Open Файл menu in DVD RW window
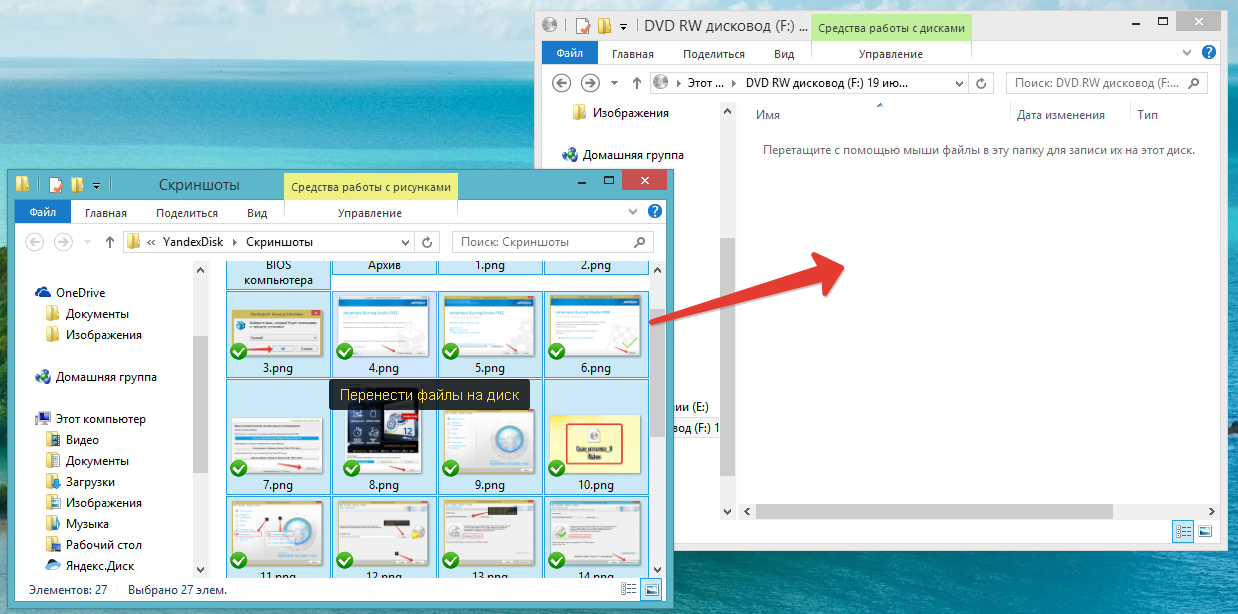The image size is (1238, 614). [570, 53]
